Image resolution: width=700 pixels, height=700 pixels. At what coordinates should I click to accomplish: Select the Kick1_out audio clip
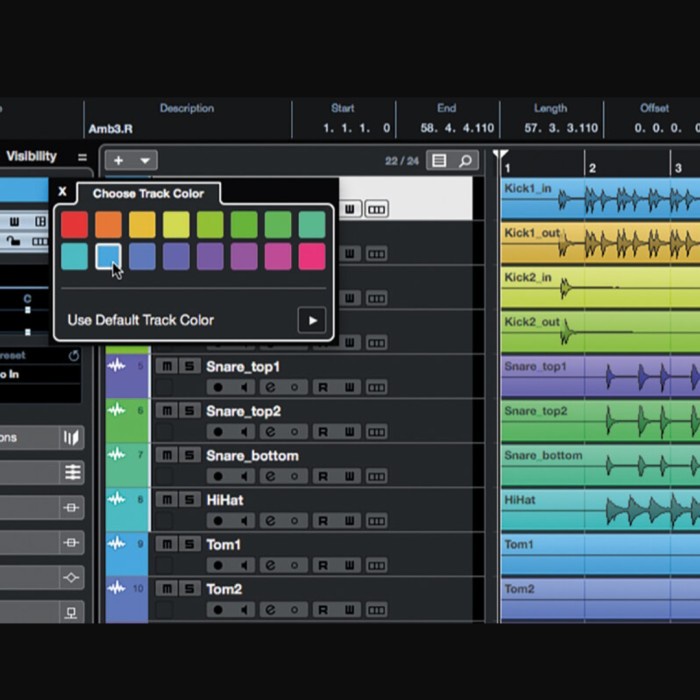[x=600, y=243]
